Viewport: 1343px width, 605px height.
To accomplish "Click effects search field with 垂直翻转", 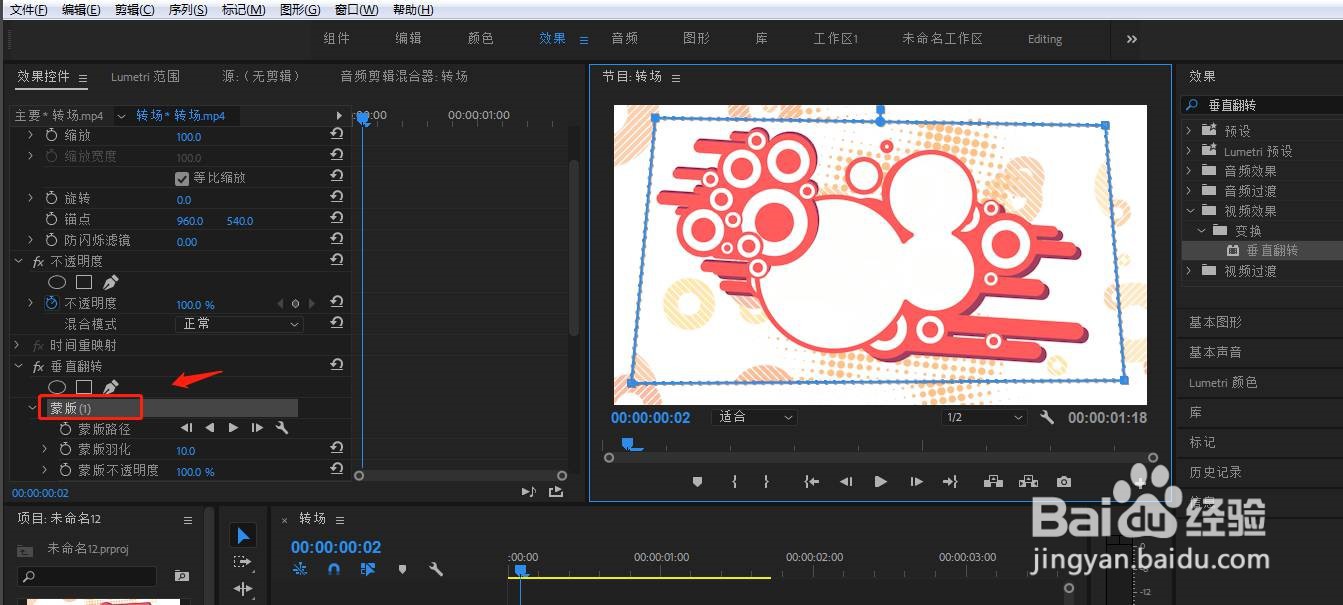I will click(1262, 104).
